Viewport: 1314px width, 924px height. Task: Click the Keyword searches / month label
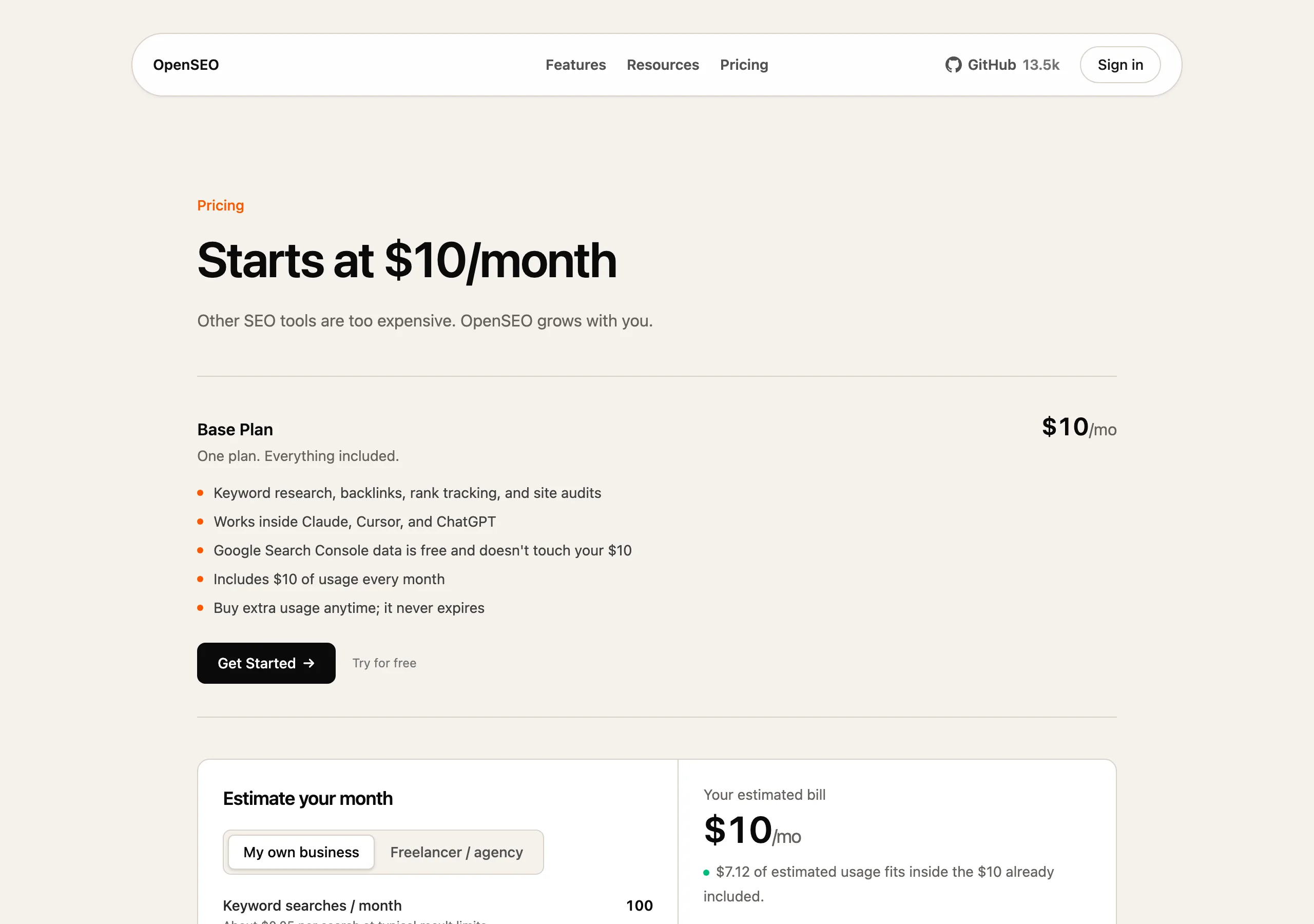tap(312, 905)
